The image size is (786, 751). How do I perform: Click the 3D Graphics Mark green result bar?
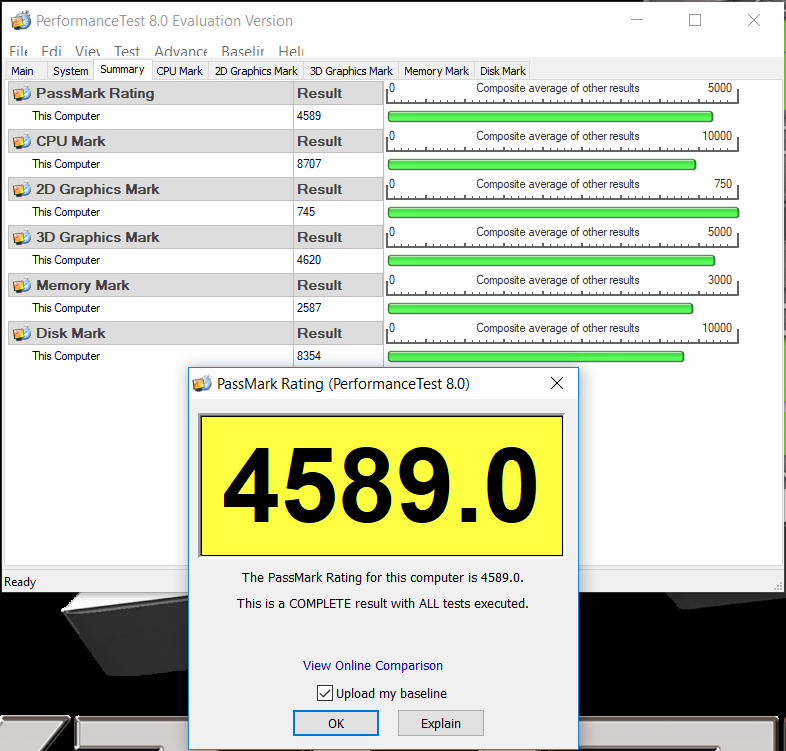[551, 261]
